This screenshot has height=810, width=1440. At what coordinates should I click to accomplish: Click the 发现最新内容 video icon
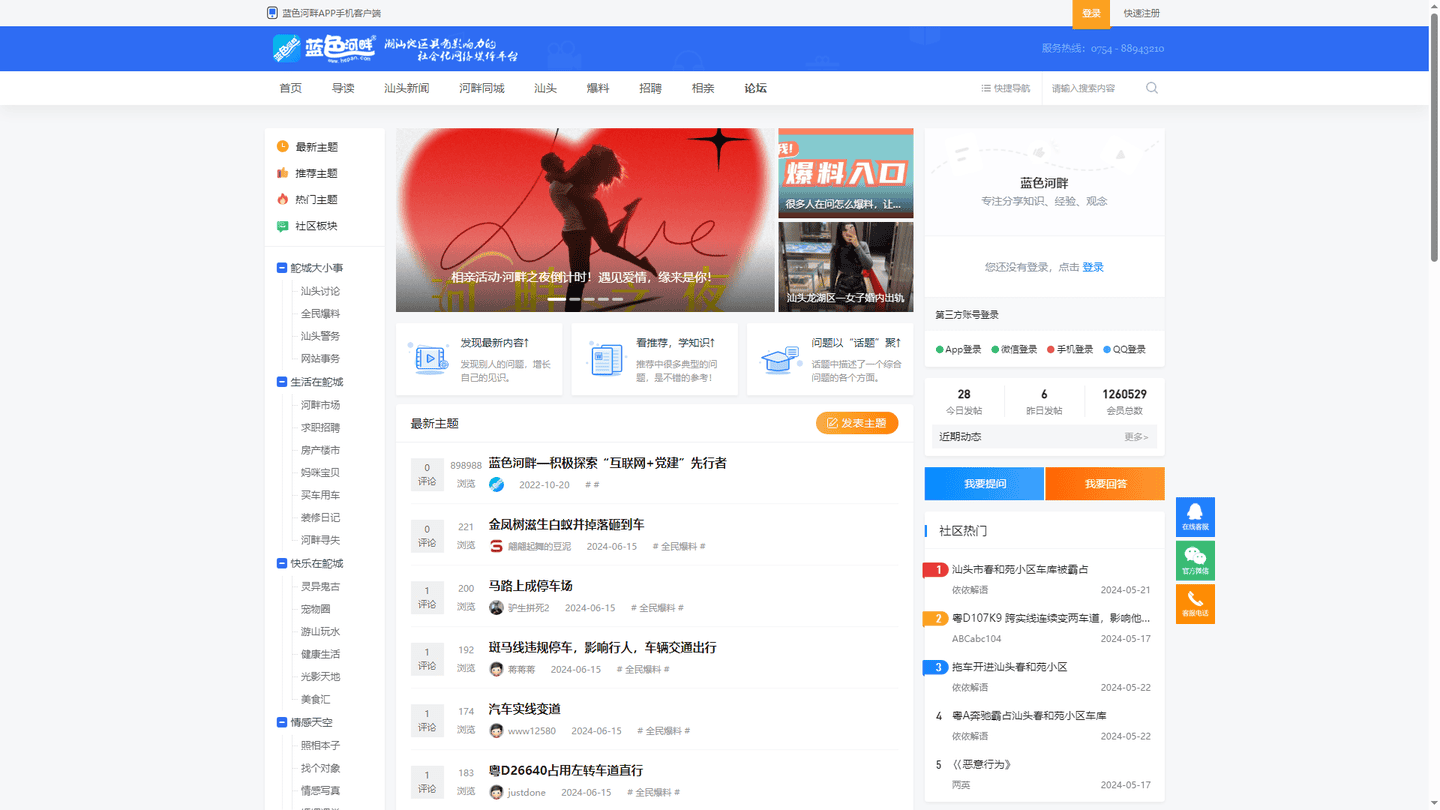[428, 358]
